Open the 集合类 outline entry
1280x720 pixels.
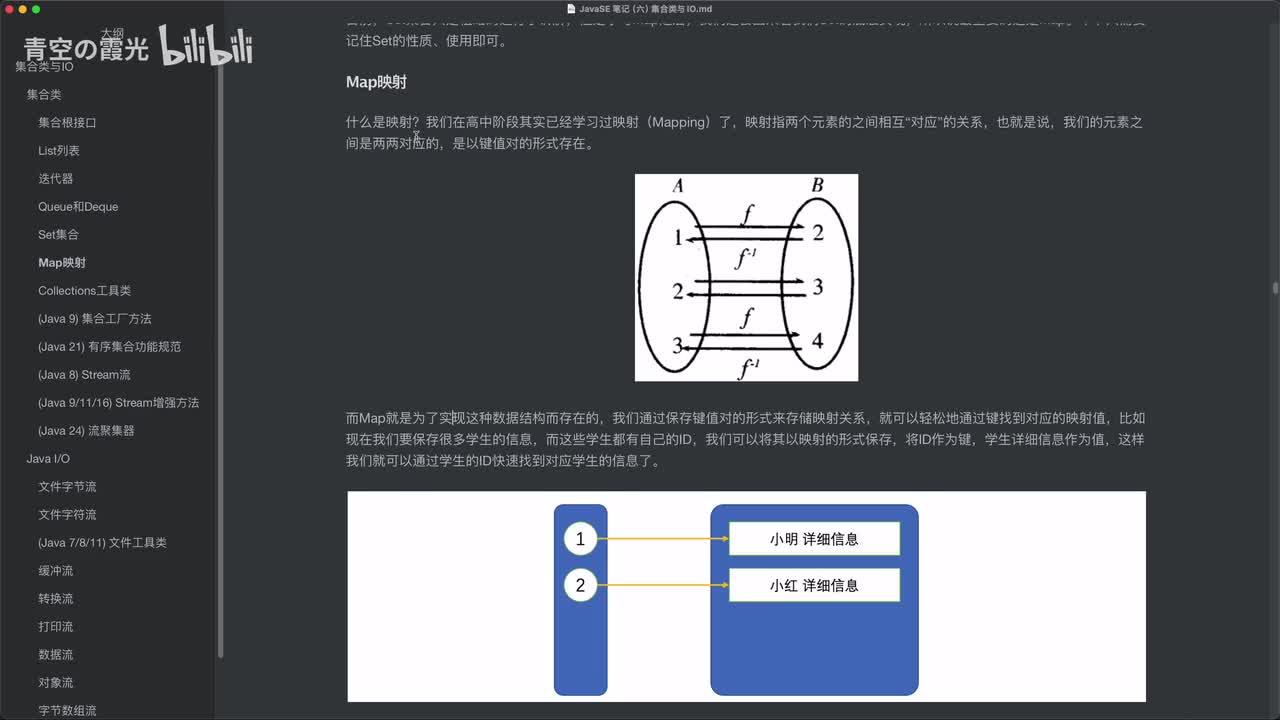click(44, 94)
